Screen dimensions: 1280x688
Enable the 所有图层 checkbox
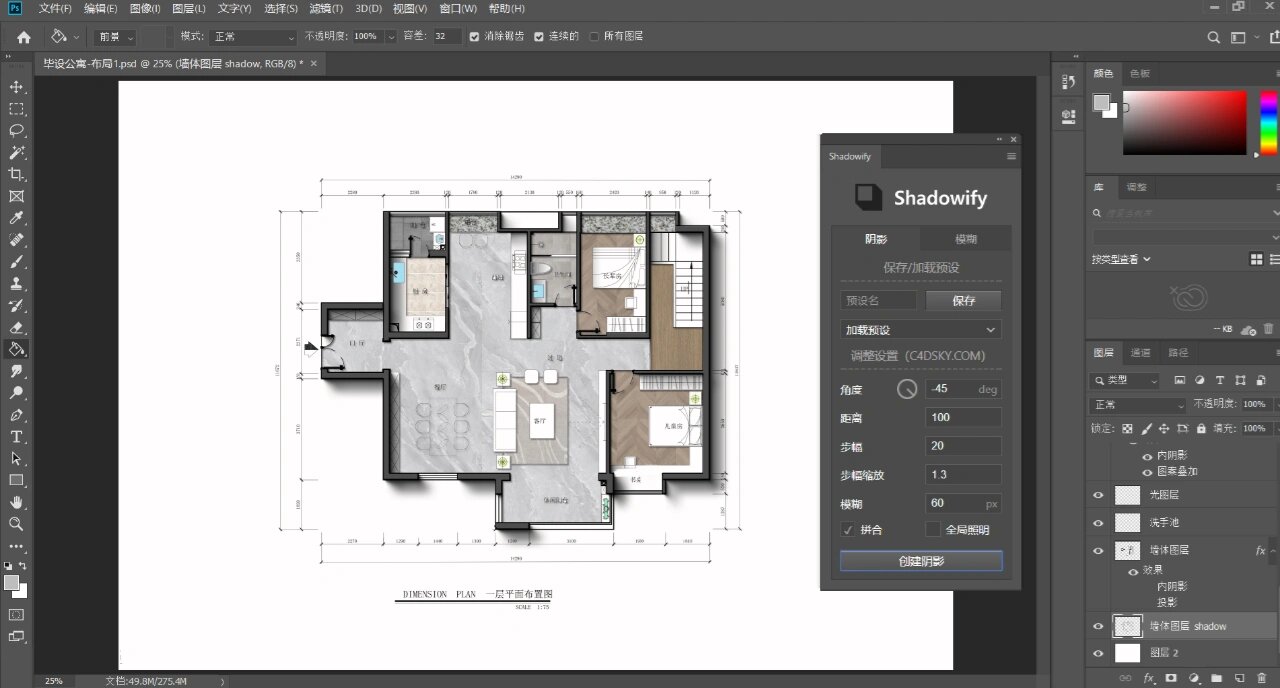coord(594,36)
